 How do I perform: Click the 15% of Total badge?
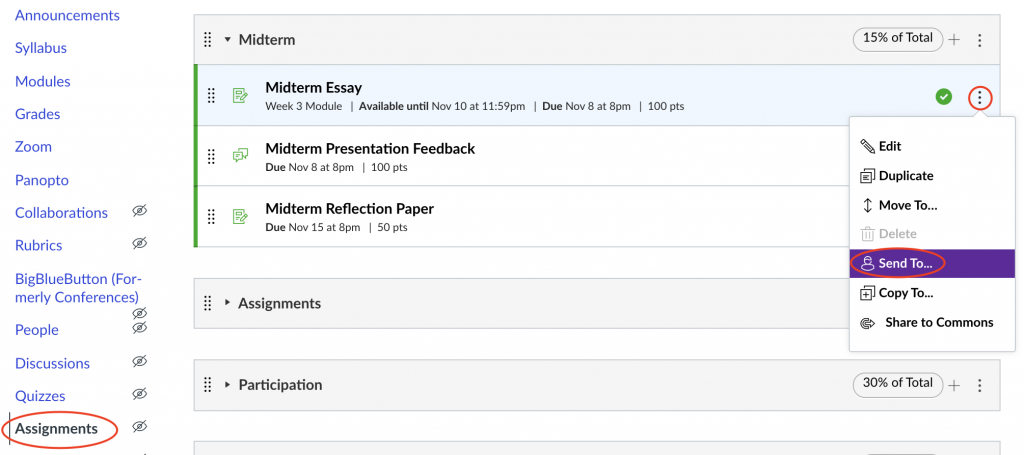click(x=898, y=38)
